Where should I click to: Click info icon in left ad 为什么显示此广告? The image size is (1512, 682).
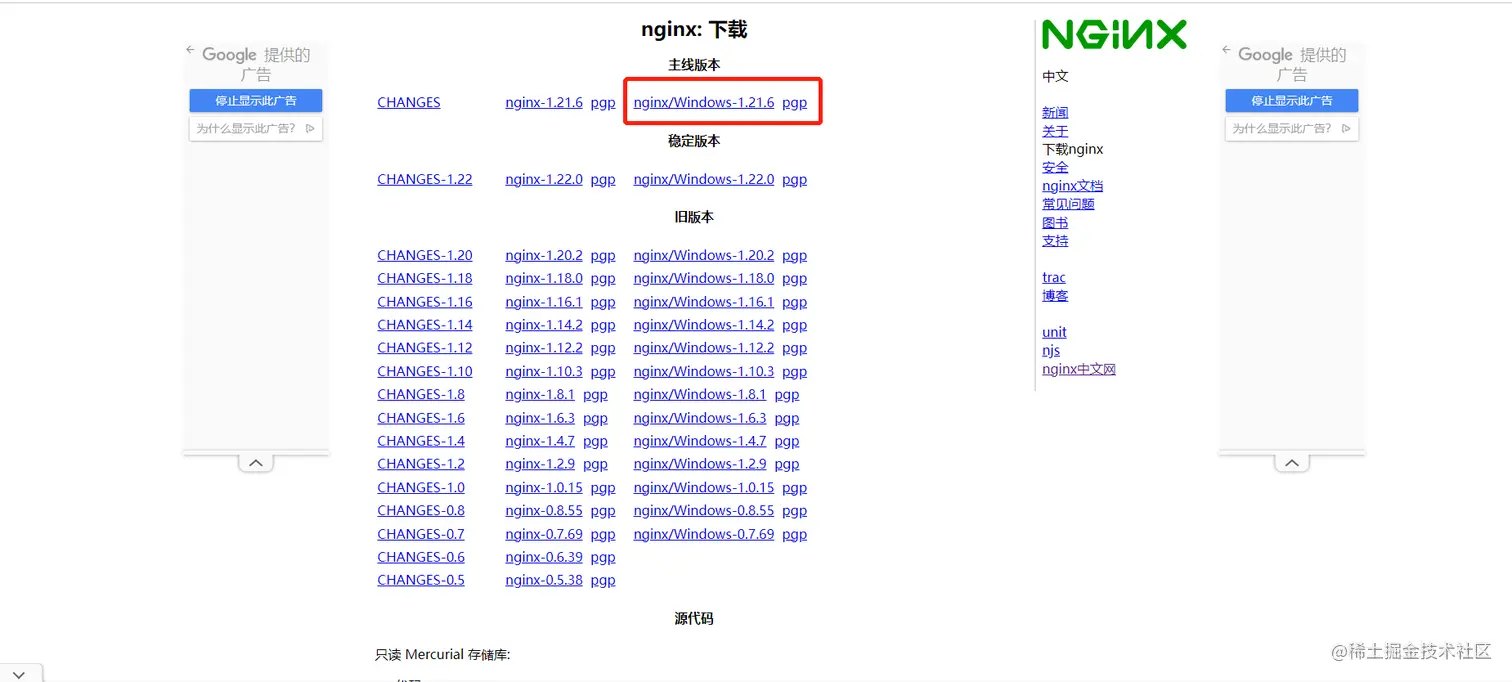(310, 128)
